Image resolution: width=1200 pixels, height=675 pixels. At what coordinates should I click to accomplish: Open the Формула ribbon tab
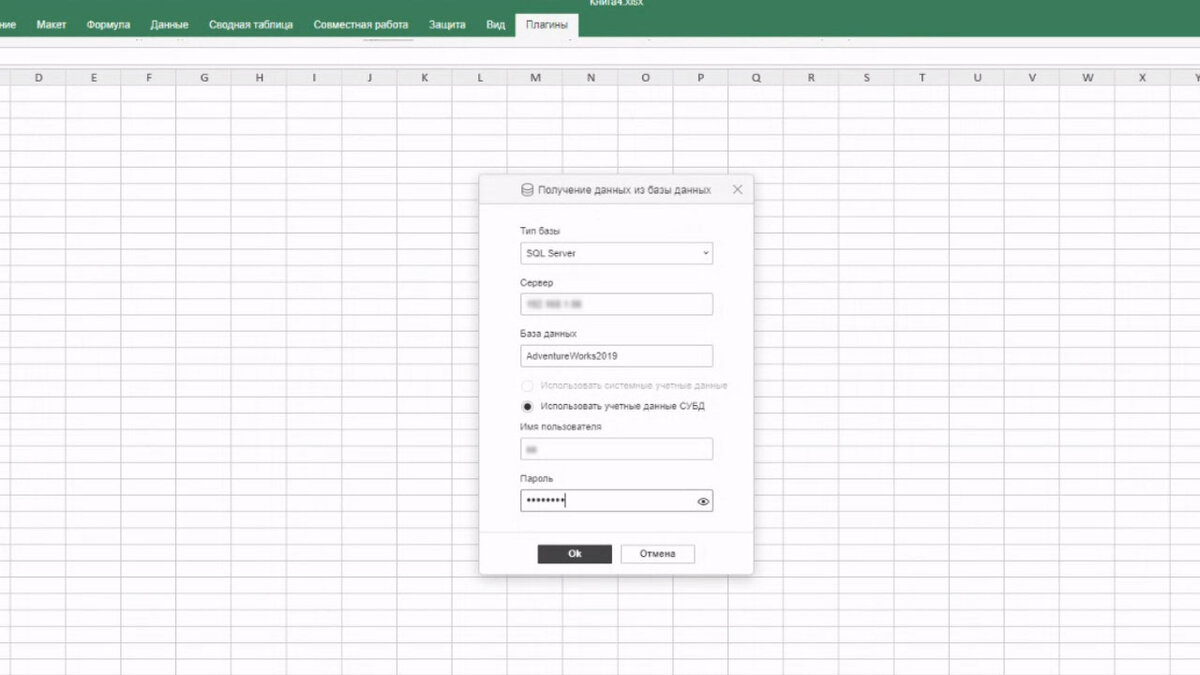108,24
